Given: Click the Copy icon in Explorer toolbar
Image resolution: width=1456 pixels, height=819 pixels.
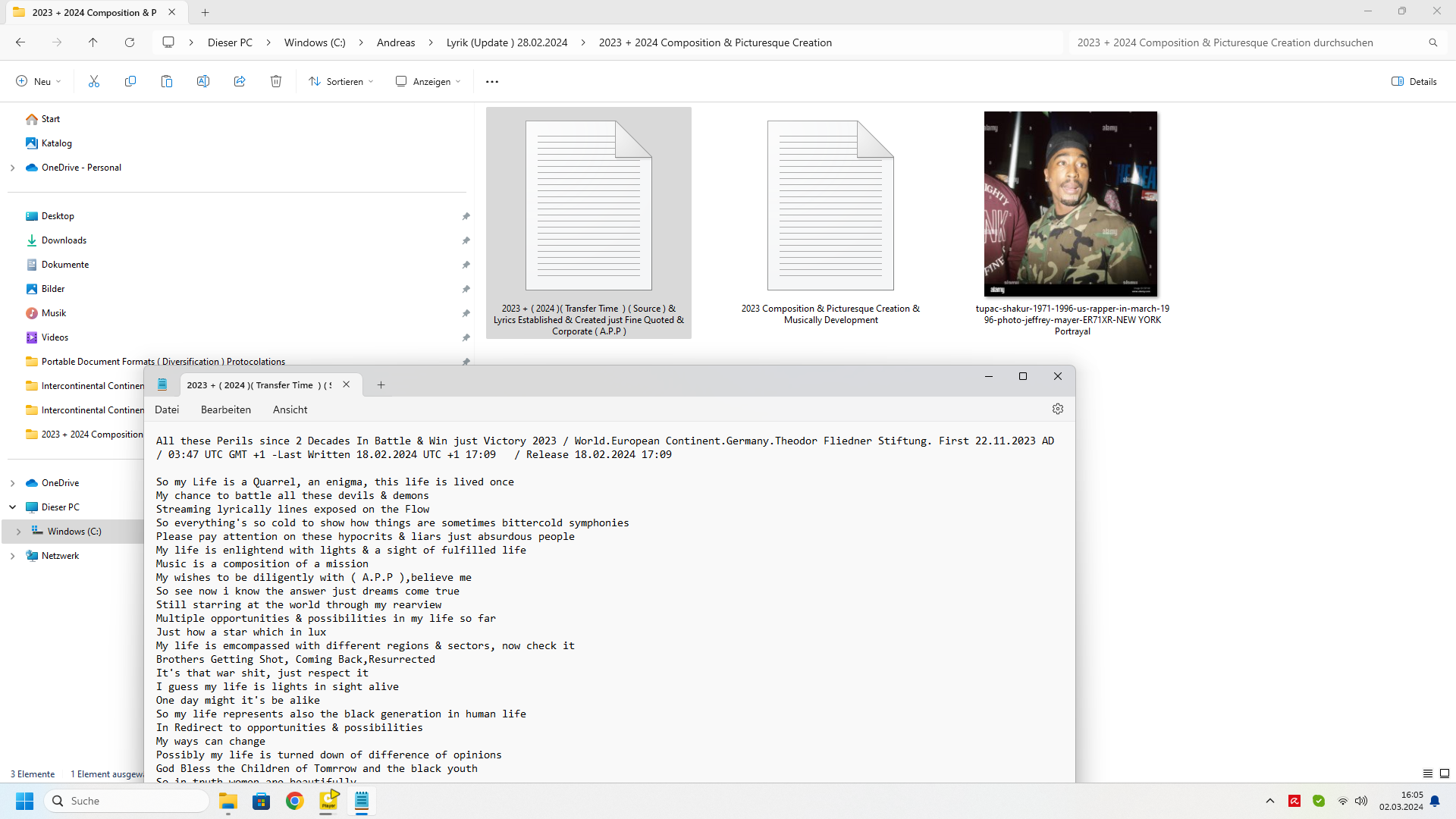Looking at the screenshot, I should tap(130, 81).
